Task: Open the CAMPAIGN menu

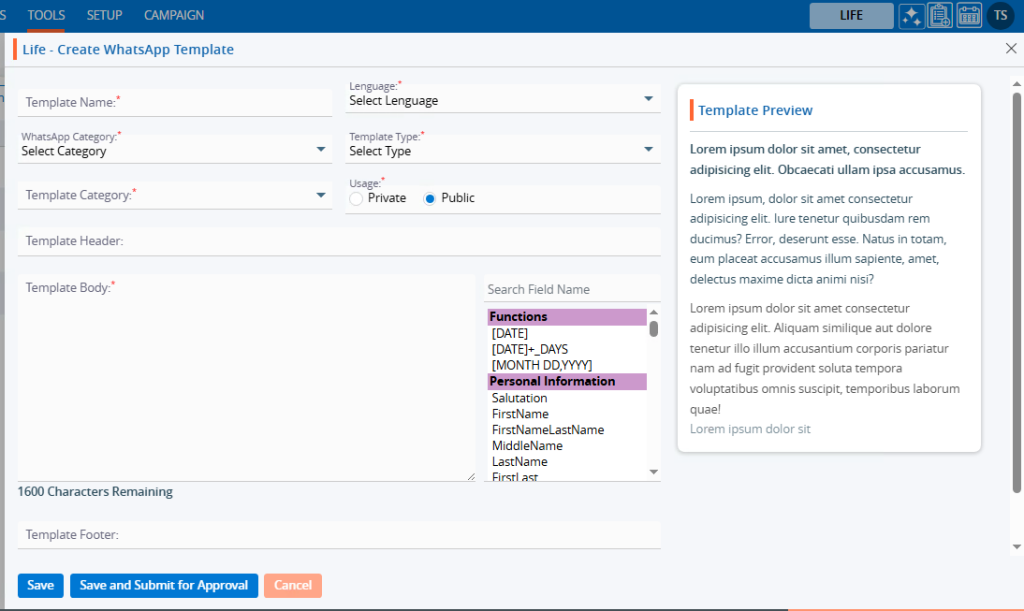Action: [174, 15]
